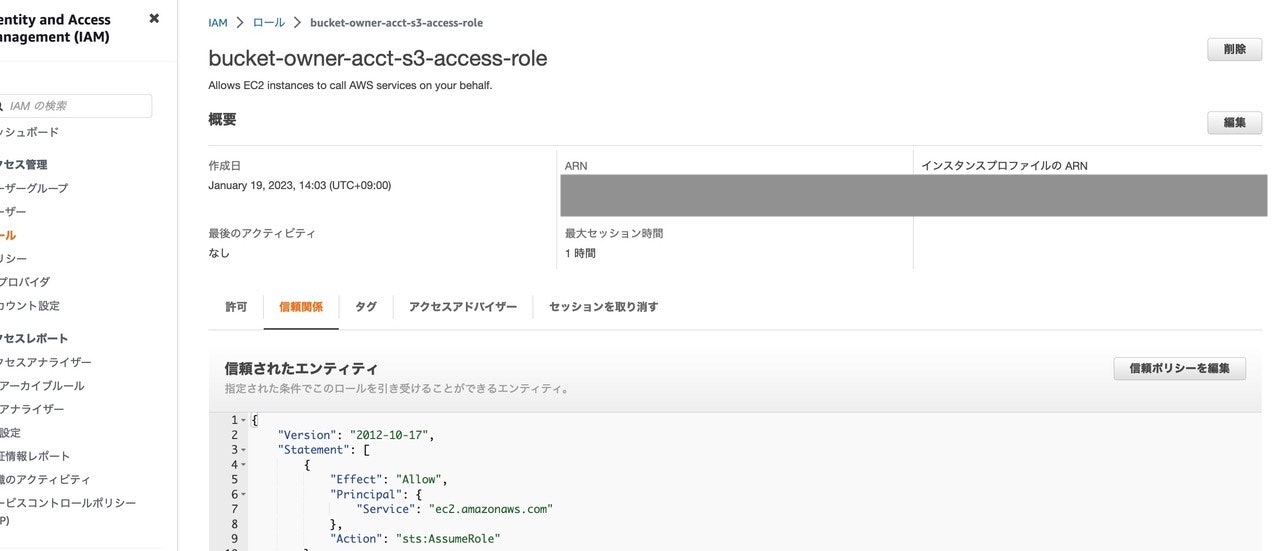This screenshot has width=1280, height=551.
Task: Open 組織のアクティビティ in the sidebar
Action: coord(45,480)
